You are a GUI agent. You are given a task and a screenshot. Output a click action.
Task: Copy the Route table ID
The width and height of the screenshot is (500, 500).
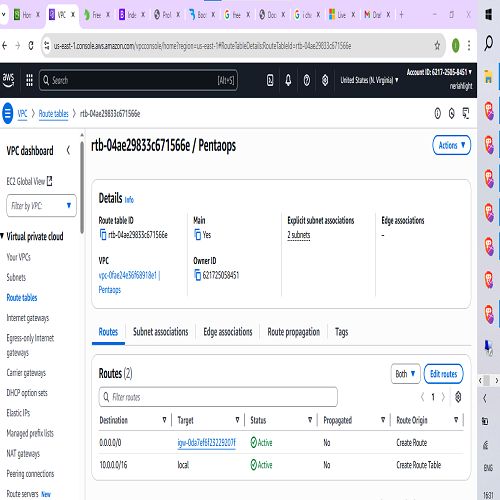coord(103,235)
